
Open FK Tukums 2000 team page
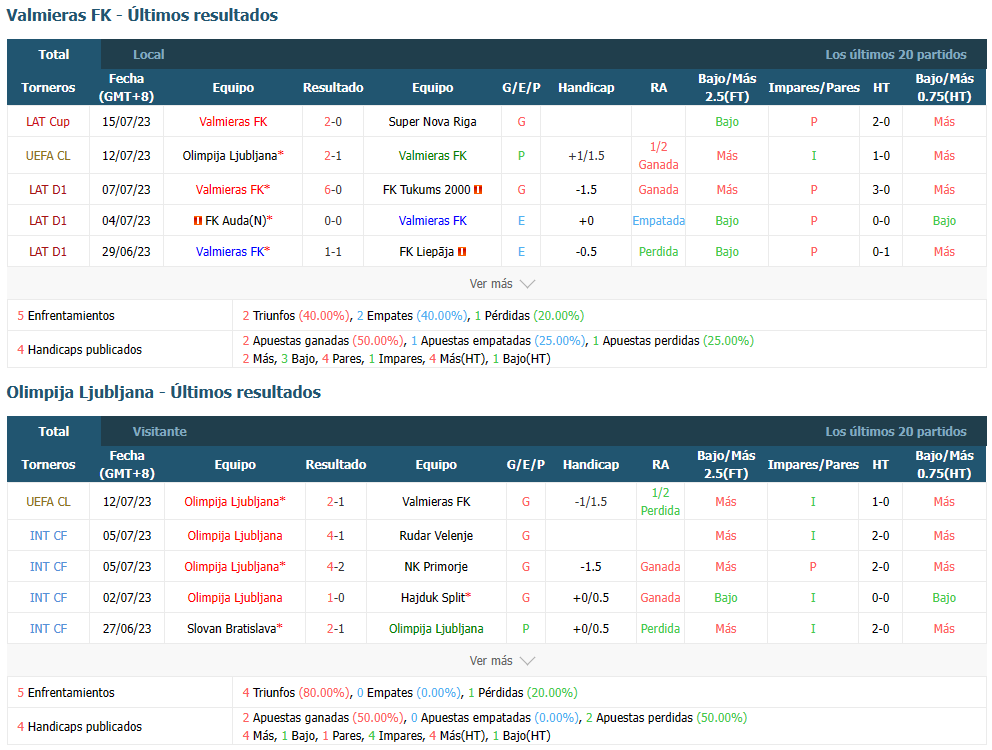tap(426, 190)
